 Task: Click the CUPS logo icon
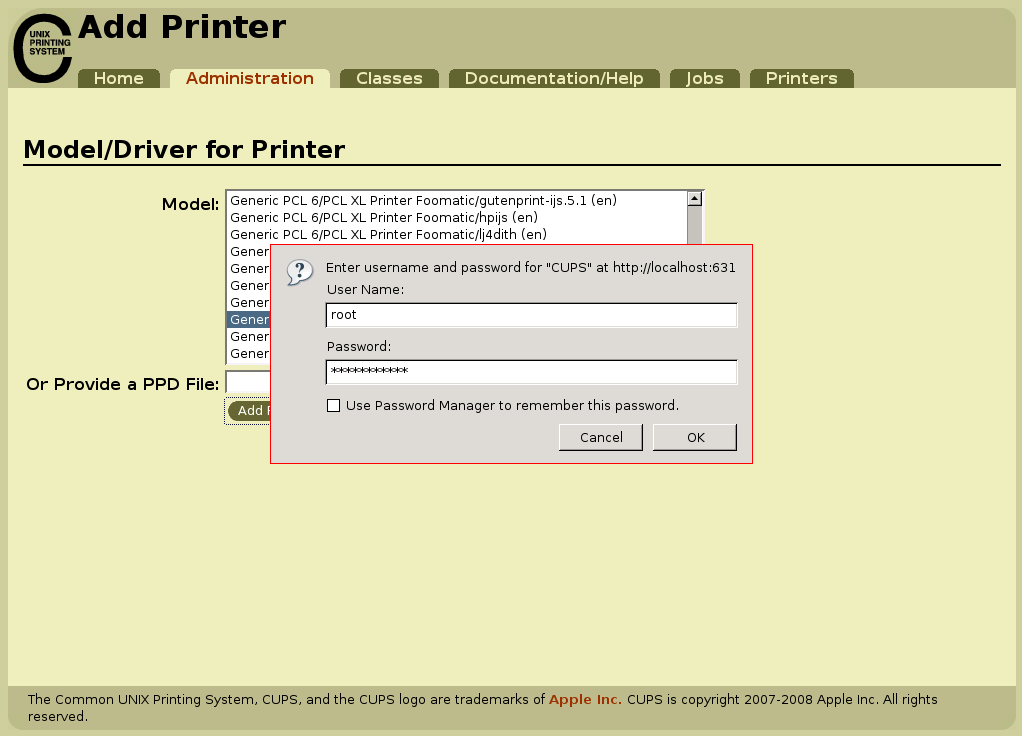41,47
